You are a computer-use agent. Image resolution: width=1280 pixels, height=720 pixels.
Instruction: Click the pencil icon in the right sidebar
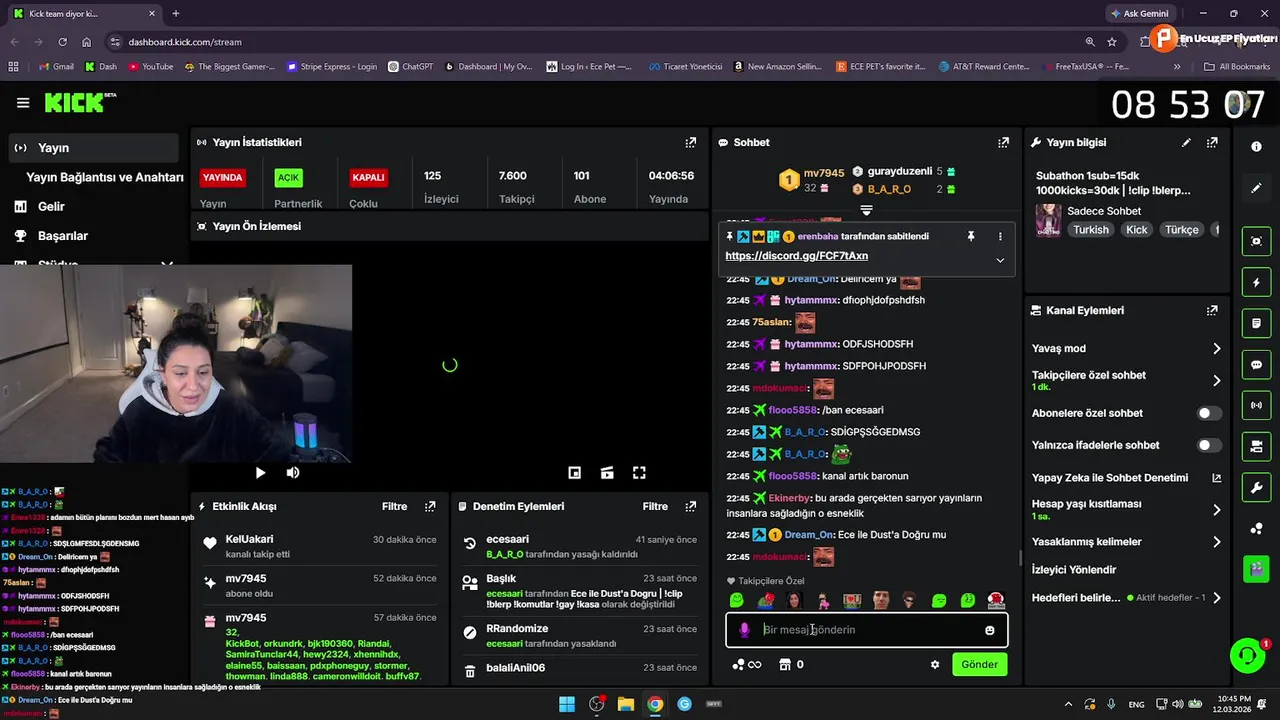[x=1256, y=188]
